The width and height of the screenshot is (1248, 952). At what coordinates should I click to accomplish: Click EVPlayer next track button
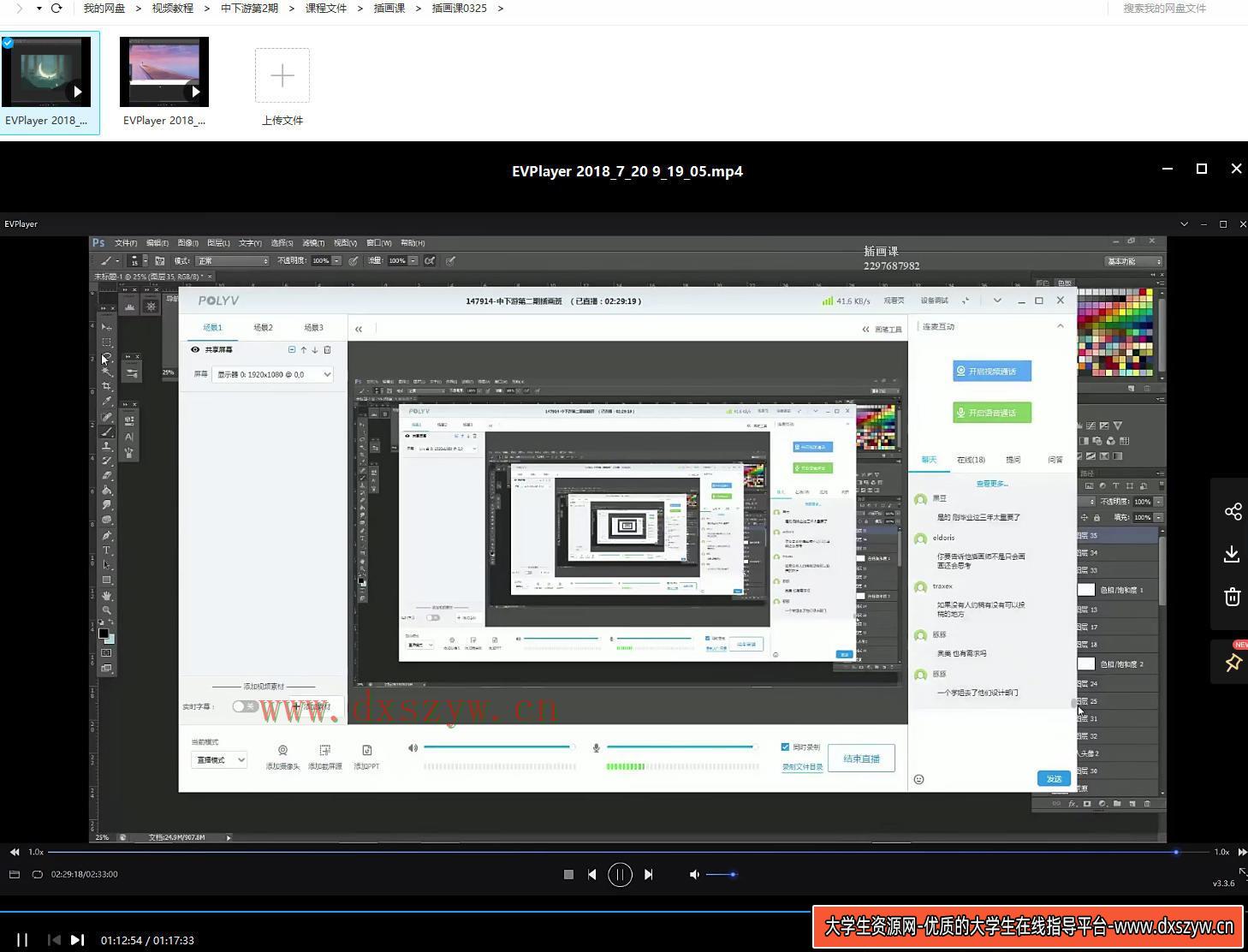pos(649,874)
